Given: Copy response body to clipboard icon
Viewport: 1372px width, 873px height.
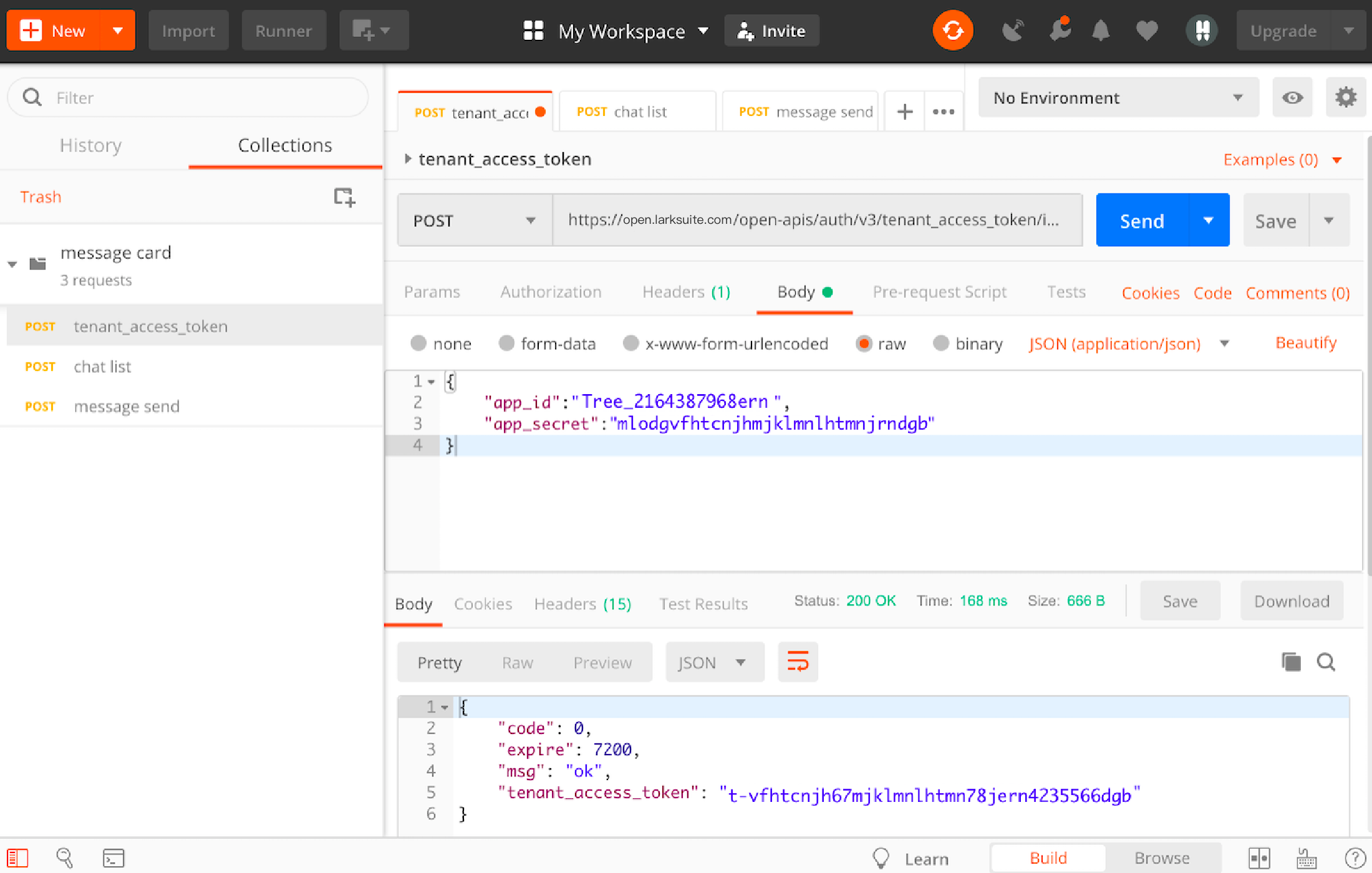Looking at the screenshot, I should tap(1290, 662).
